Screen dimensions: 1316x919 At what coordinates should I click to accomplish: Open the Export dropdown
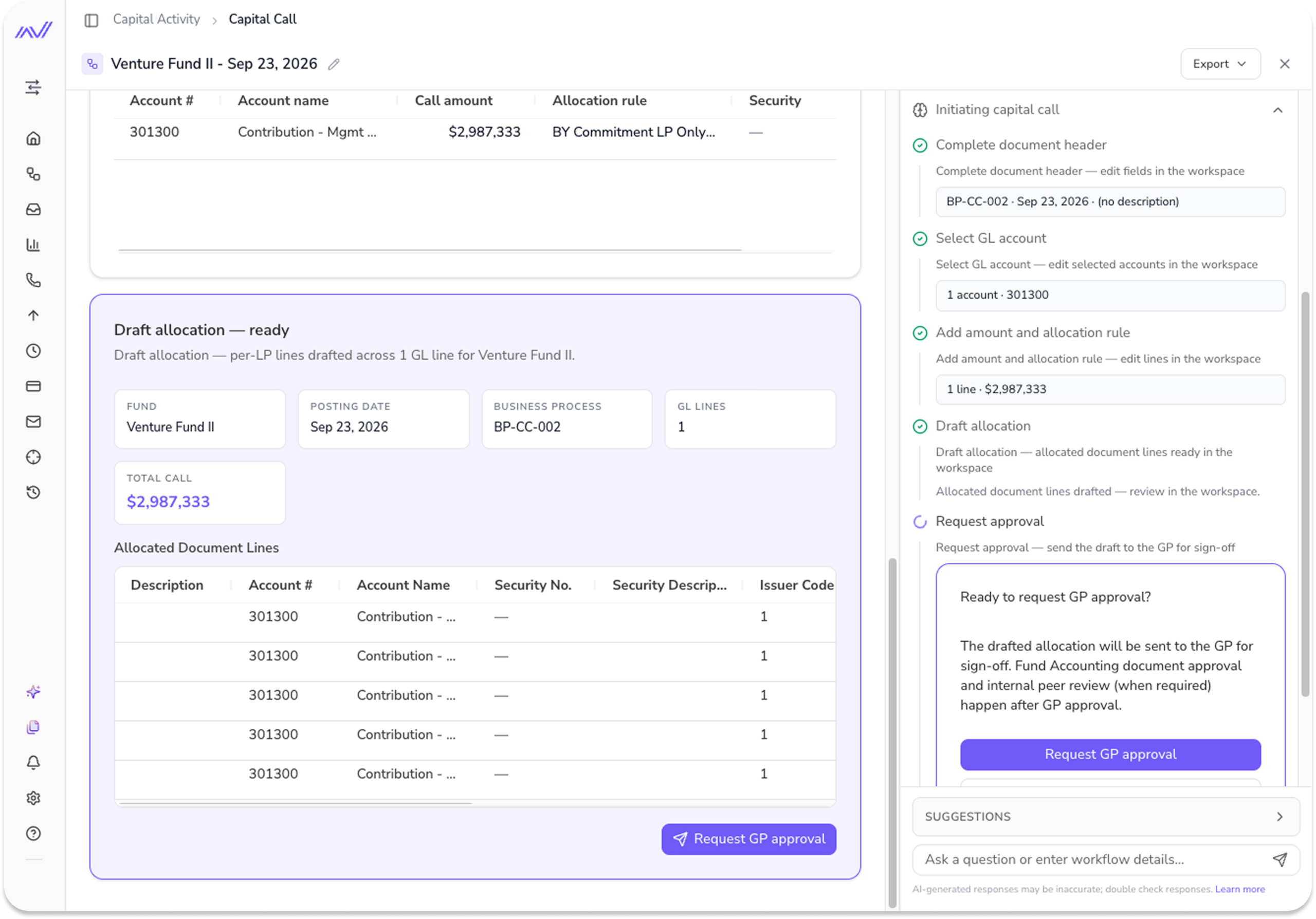(1220, 64)
